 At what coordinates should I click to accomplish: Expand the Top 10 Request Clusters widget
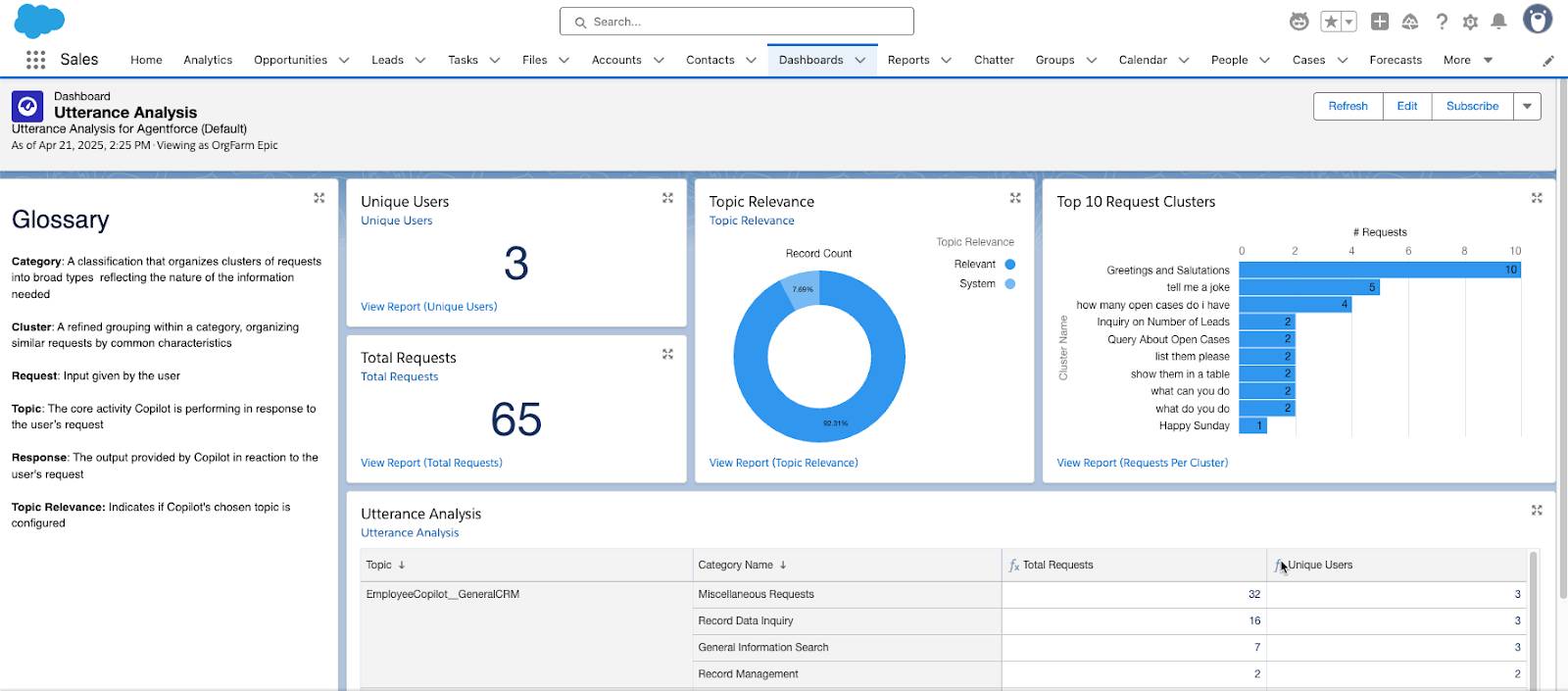click(1537, 198)
